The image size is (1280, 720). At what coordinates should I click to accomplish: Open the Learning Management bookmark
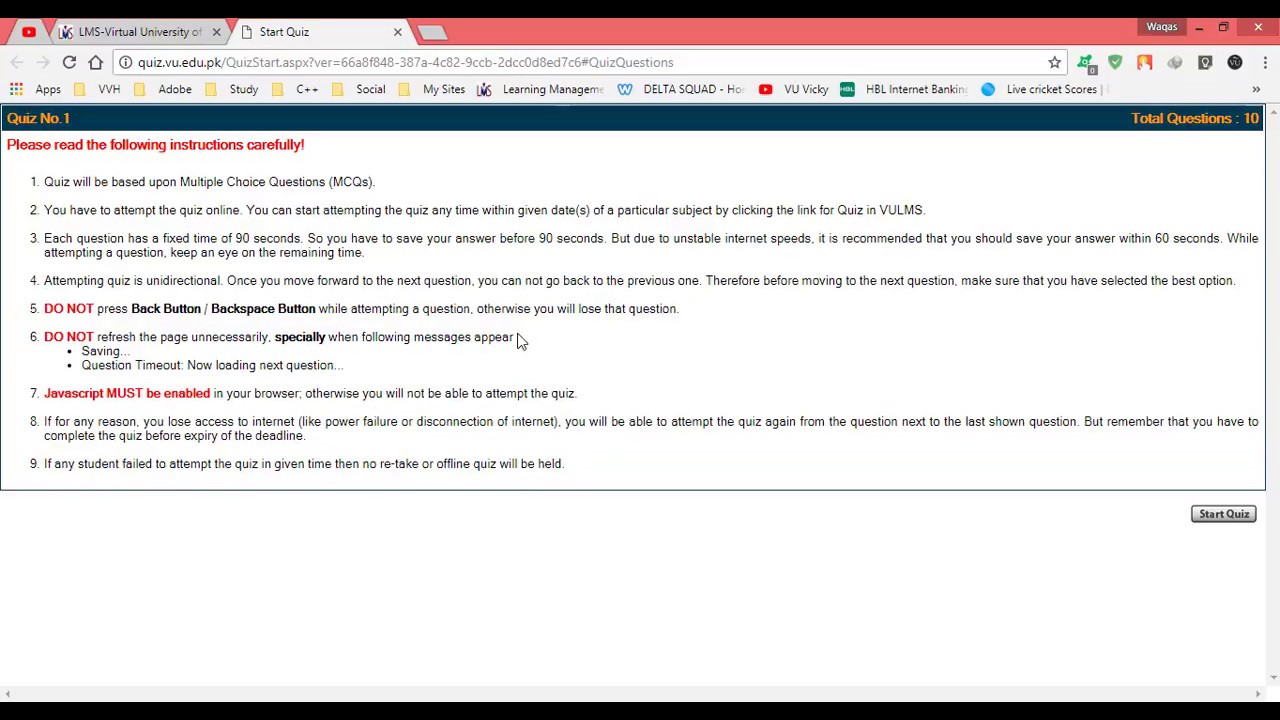541,89
